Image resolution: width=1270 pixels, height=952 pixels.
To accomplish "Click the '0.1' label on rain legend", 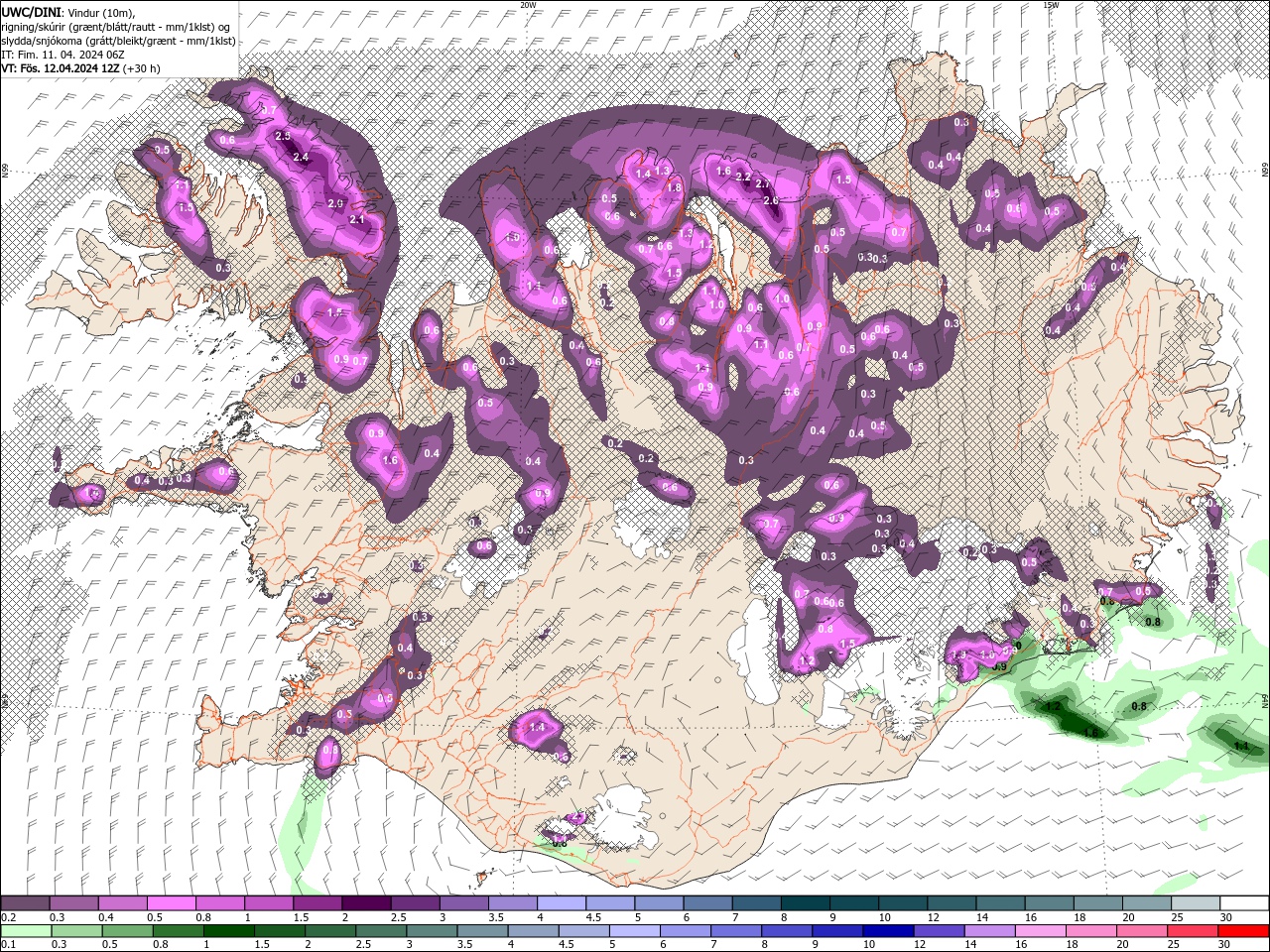I will [x=8, y=945].
